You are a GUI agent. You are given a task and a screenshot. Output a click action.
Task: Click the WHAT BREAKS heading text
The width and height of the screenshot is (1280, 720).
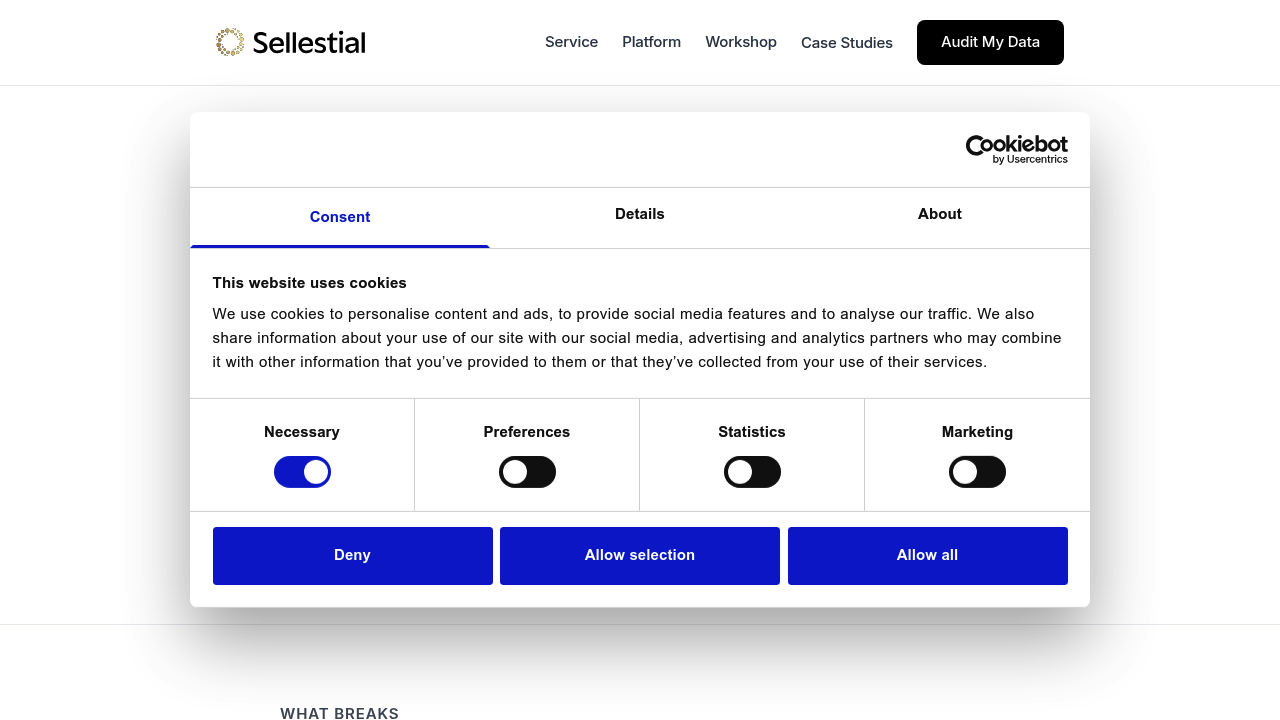pos(339,713)
